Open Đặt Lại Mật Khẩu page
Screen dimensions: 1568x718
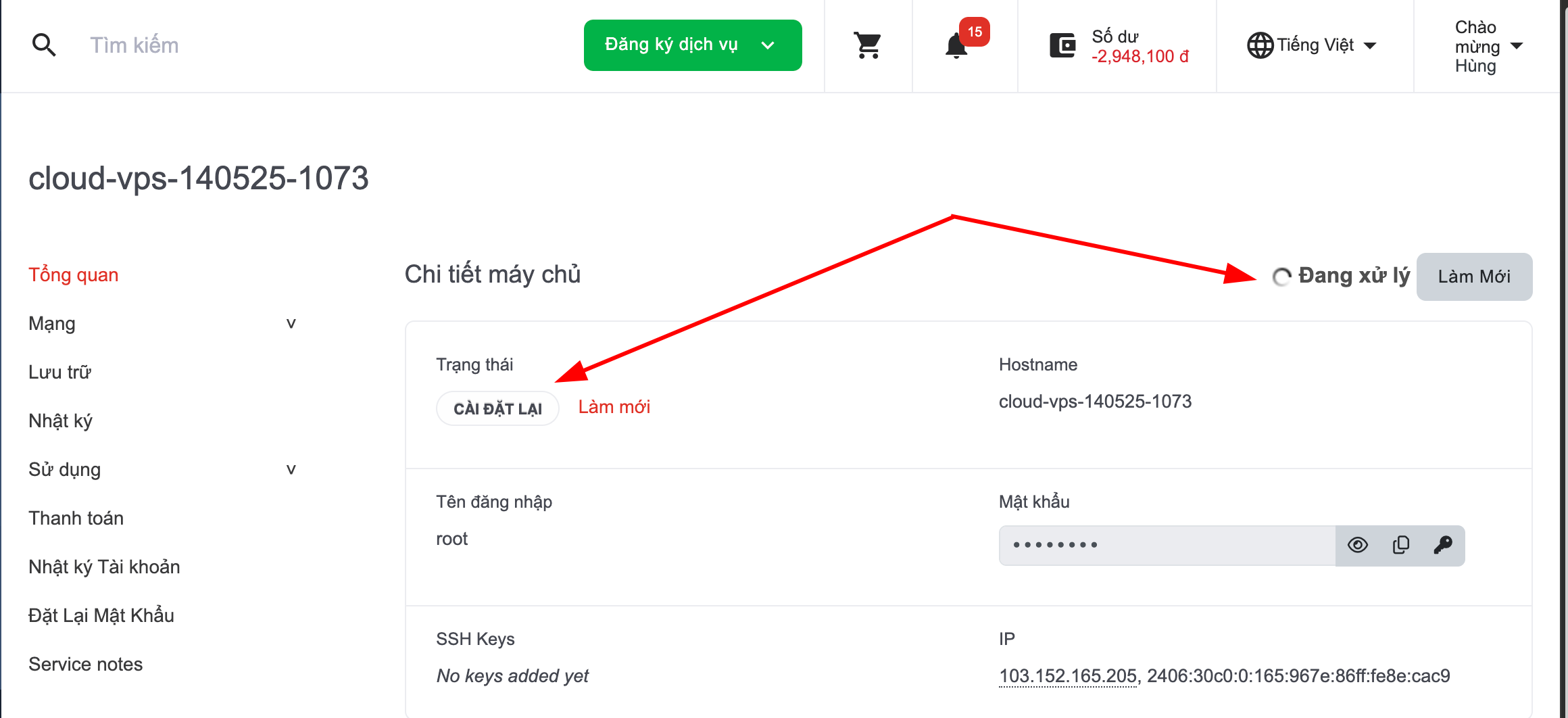(x=101, y=615)
